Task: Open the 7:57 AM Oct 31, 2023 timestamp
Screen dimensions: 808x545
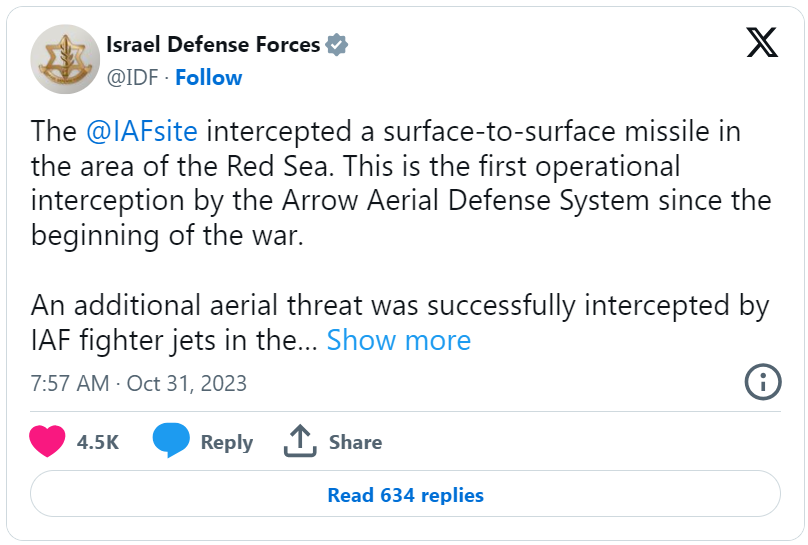Action: click(139, 383)
